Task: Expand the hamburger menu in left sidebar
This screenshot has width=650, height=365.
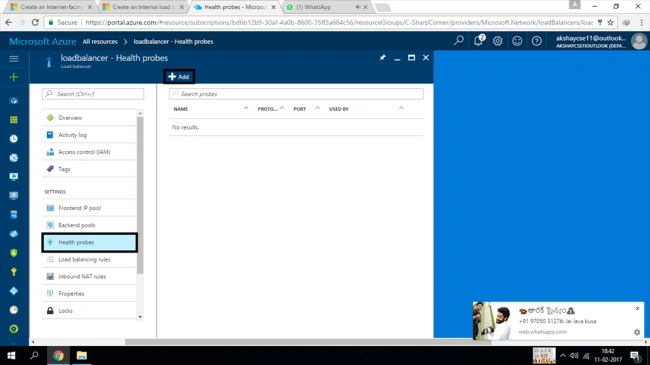Action: (x=14, y=58)
